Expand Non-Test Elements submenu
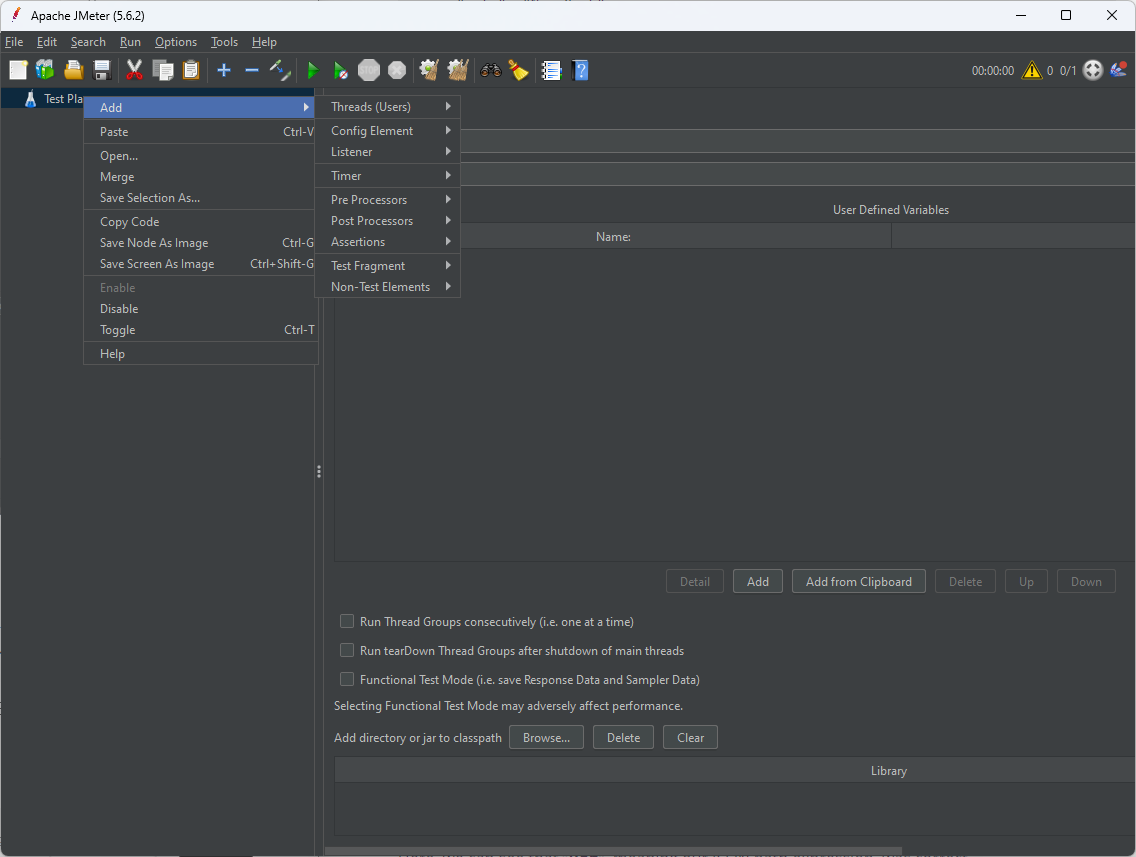 point(388,287)
